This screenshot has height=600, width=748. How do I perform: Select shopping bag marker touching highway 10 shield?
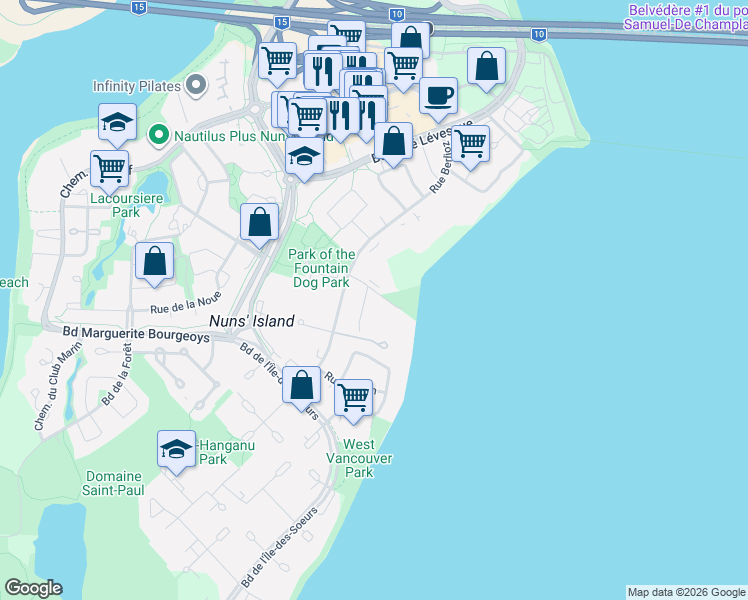pyautogui.click(x=410, y=38)
